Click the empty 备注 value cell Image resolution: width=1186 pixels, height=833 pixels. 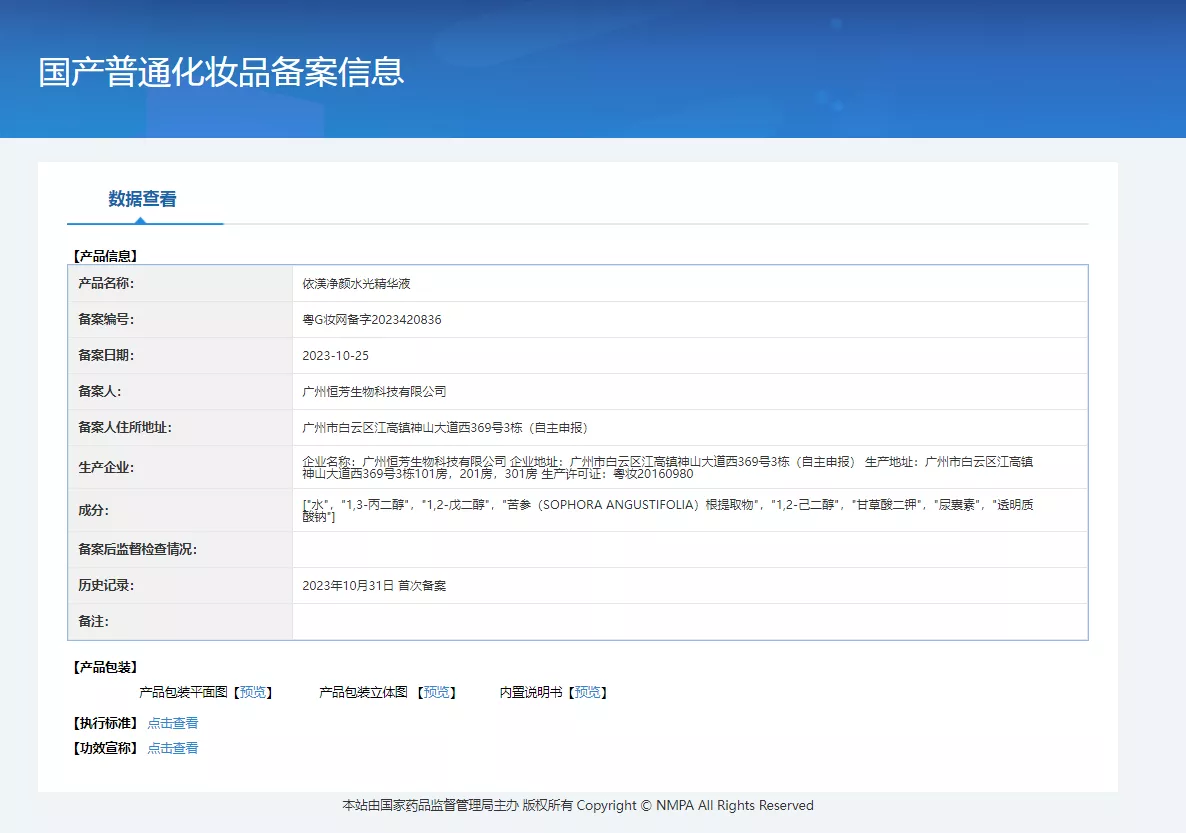pos(689,622)
